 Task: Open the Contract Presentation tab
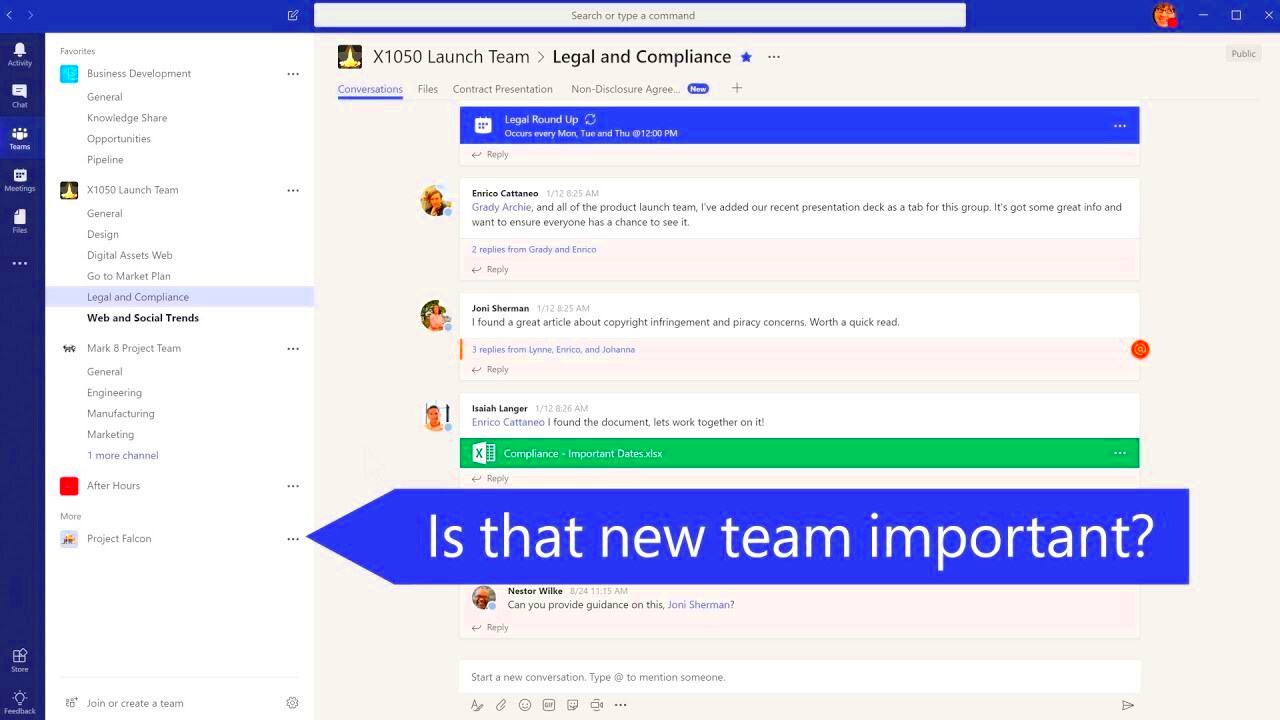[503, 89]
